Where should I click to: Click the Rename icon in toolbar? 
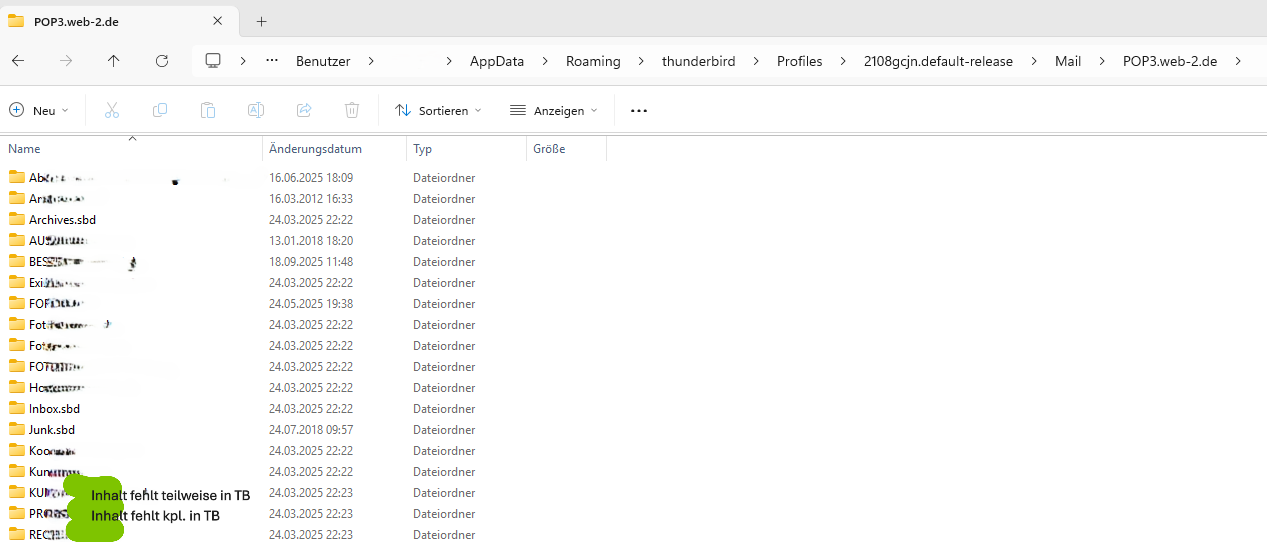point(256,110)
